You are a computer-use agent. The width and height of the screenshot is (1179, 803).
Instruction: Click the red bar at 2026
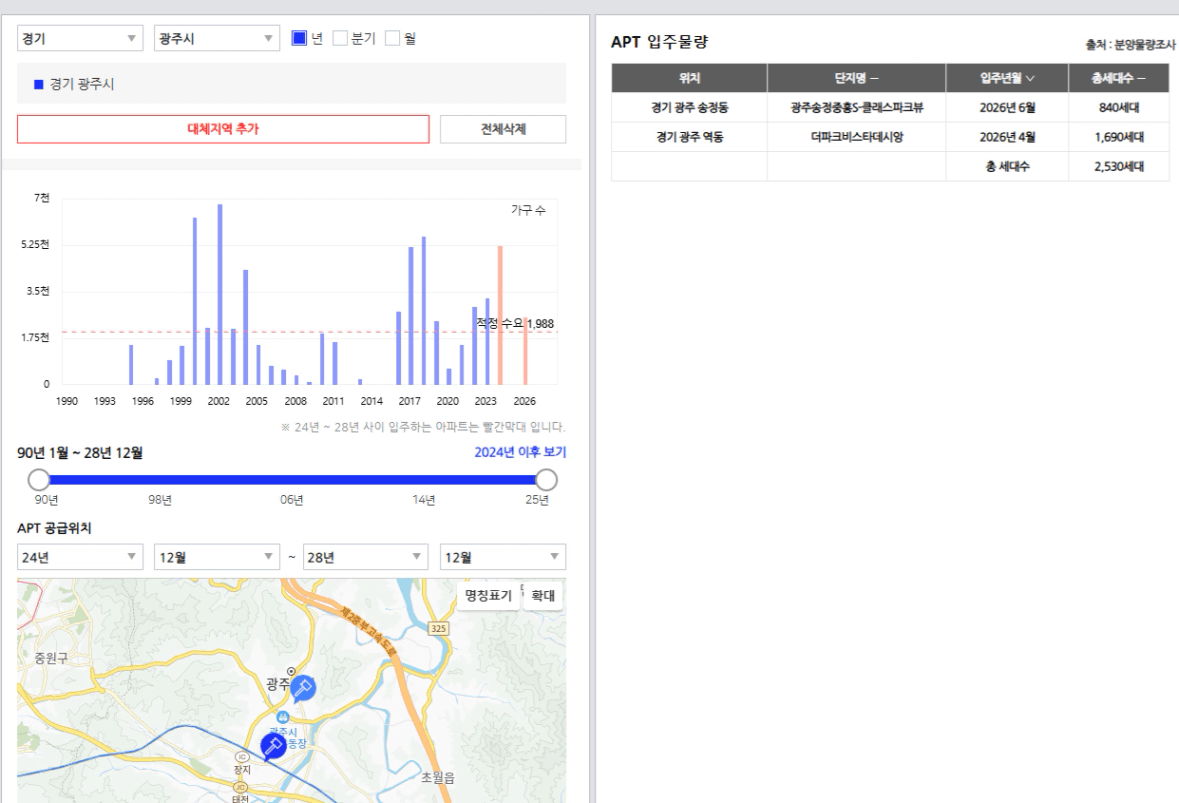pyautogui.click(x=526, y=352)
